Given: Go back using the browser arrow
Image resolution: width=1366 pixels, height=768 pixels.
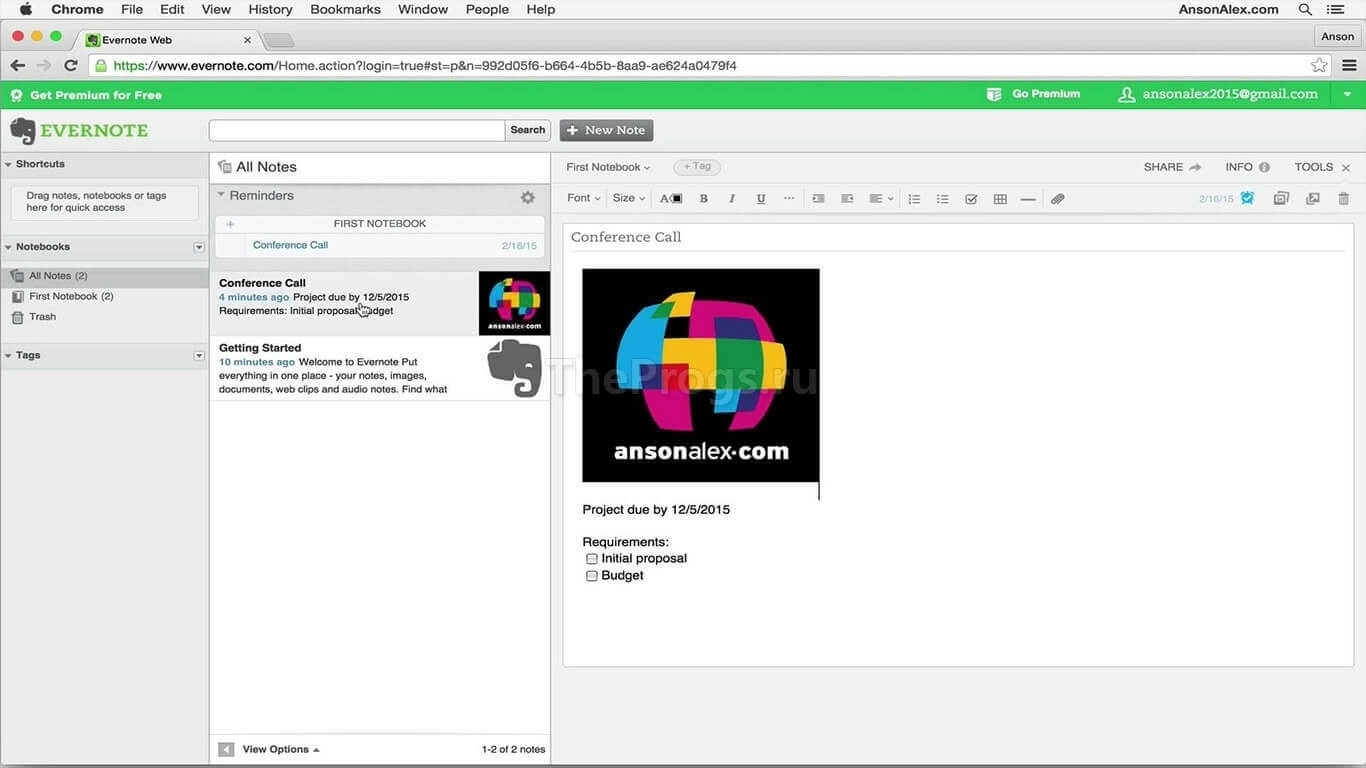Looking at the screenshot, I should (x=17, y=65).
